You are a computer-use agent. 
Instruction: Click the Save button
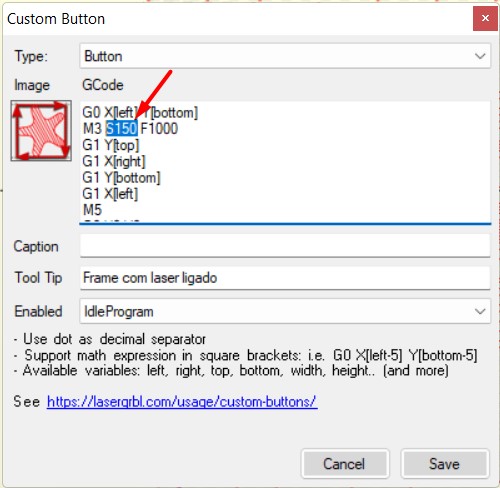pyautogui.click(x=445, y=464)
